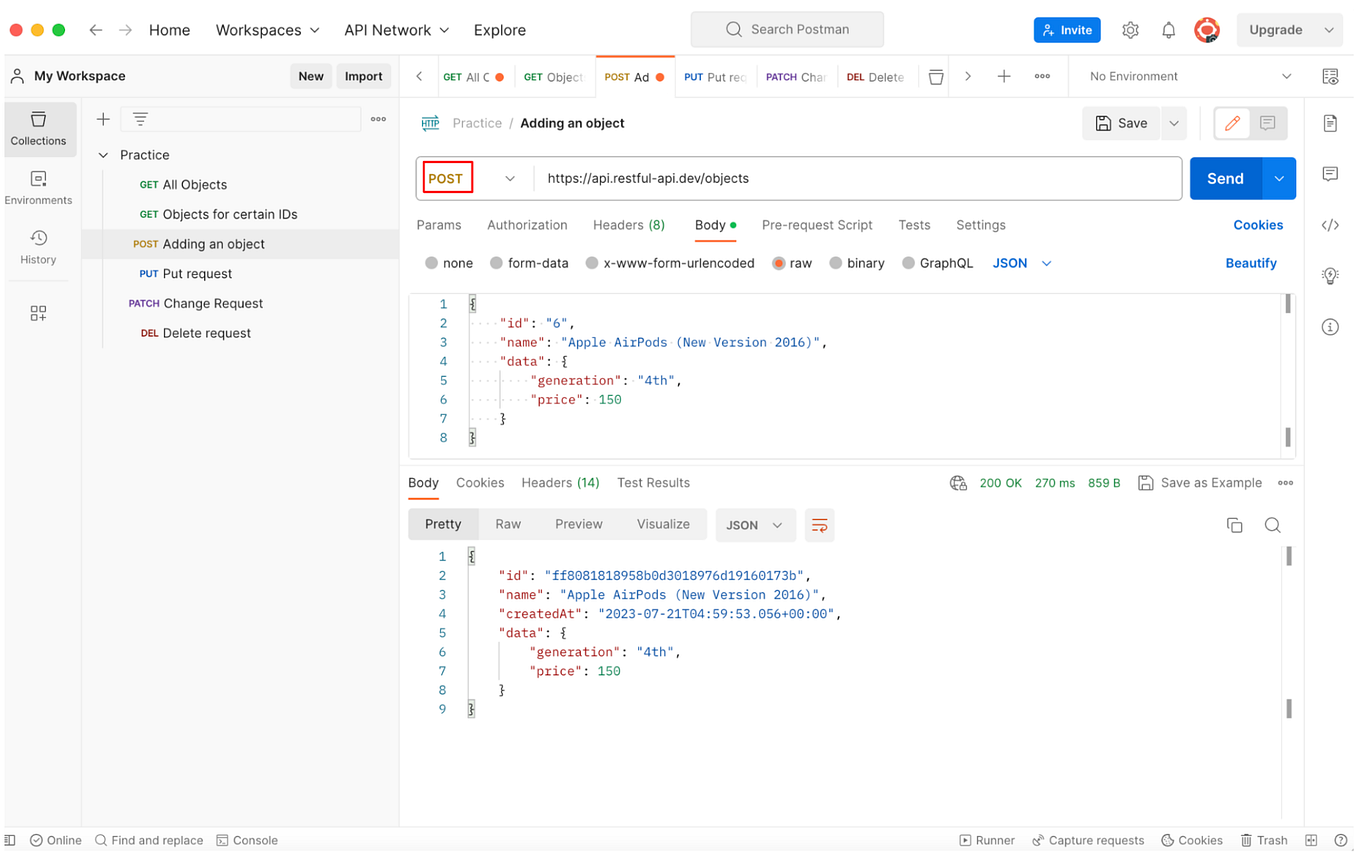Open the History sidebar panel
Viewport: 1358px width, 857px height.
pos(38,247)
